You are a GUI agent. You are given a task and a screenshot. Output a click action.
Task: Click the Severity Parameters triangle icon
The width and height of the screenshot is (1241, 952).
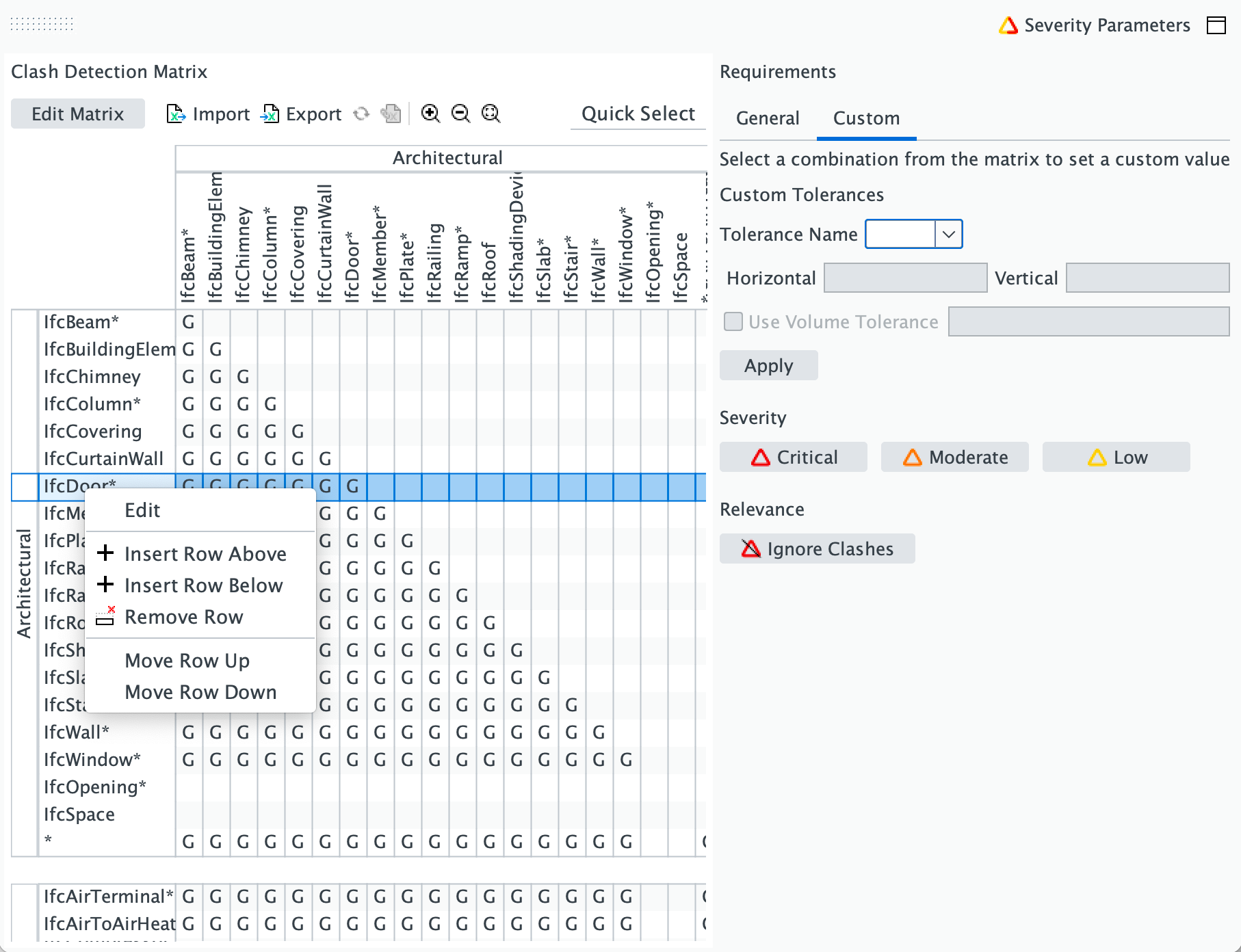click(1008, 25)
